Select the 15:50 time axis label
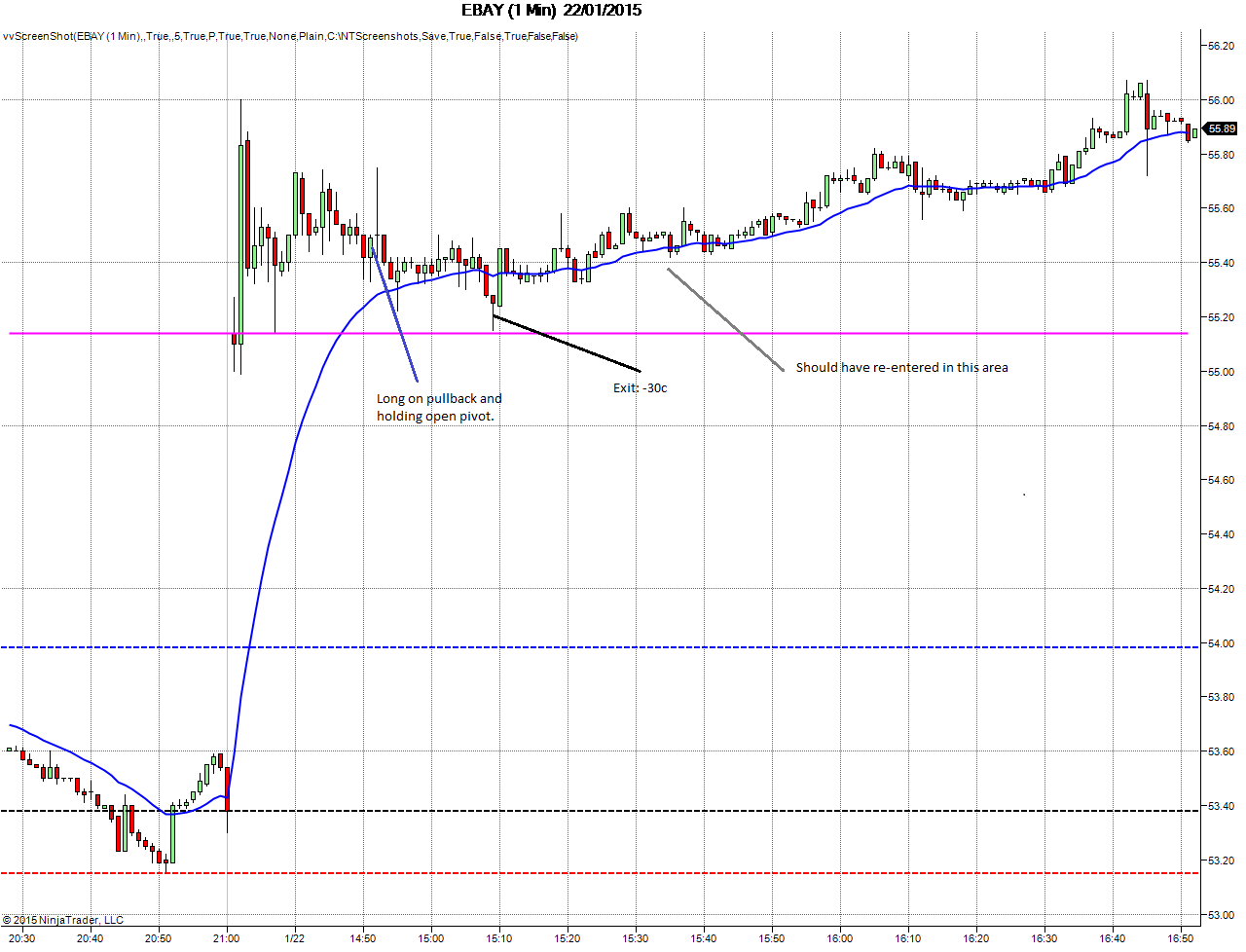The image size is (1246, 952). 772,938
